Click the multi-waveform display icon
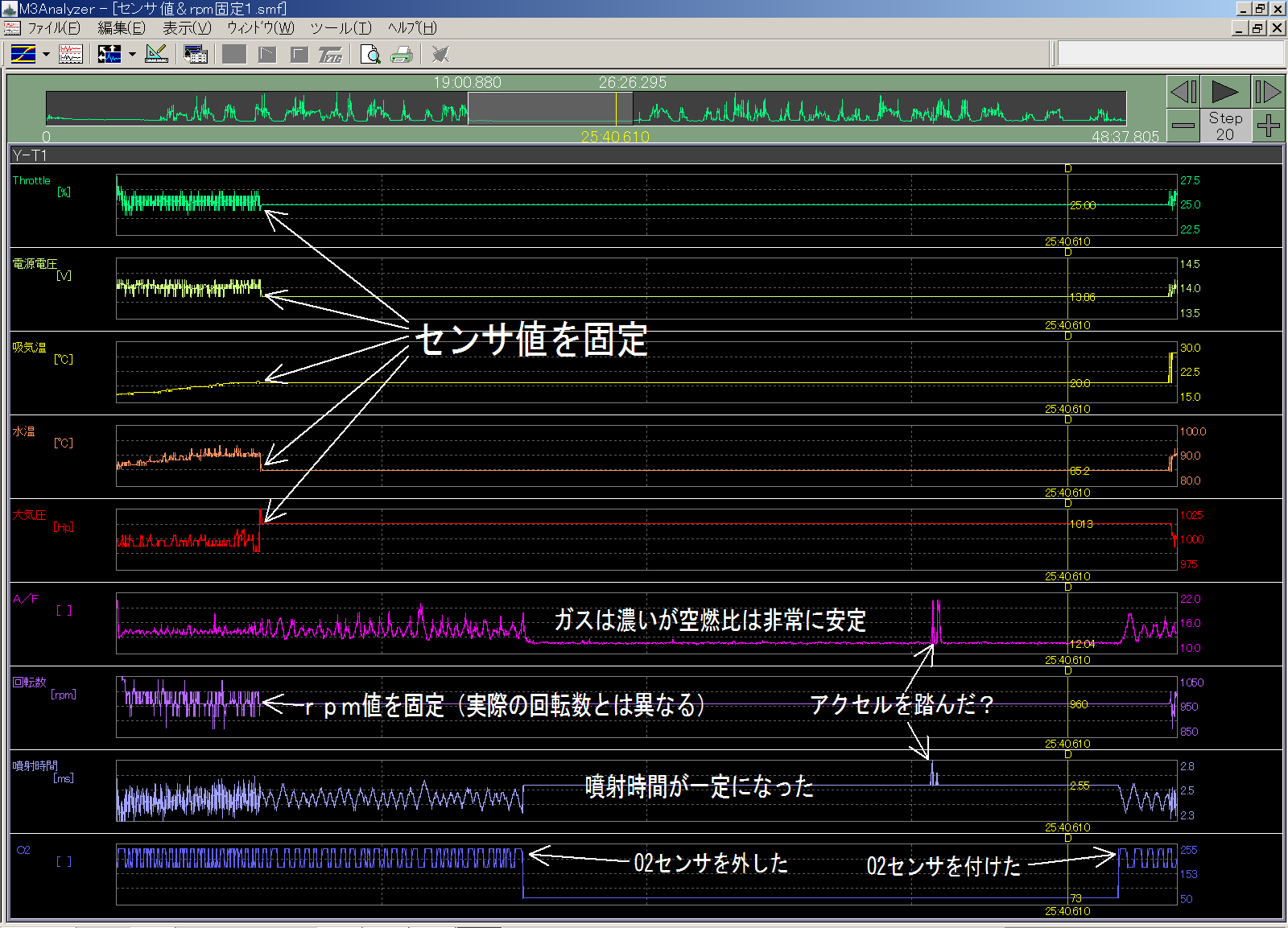Image resolution: width=1288 pixels, height=928 pixels. tap(71, 54)
